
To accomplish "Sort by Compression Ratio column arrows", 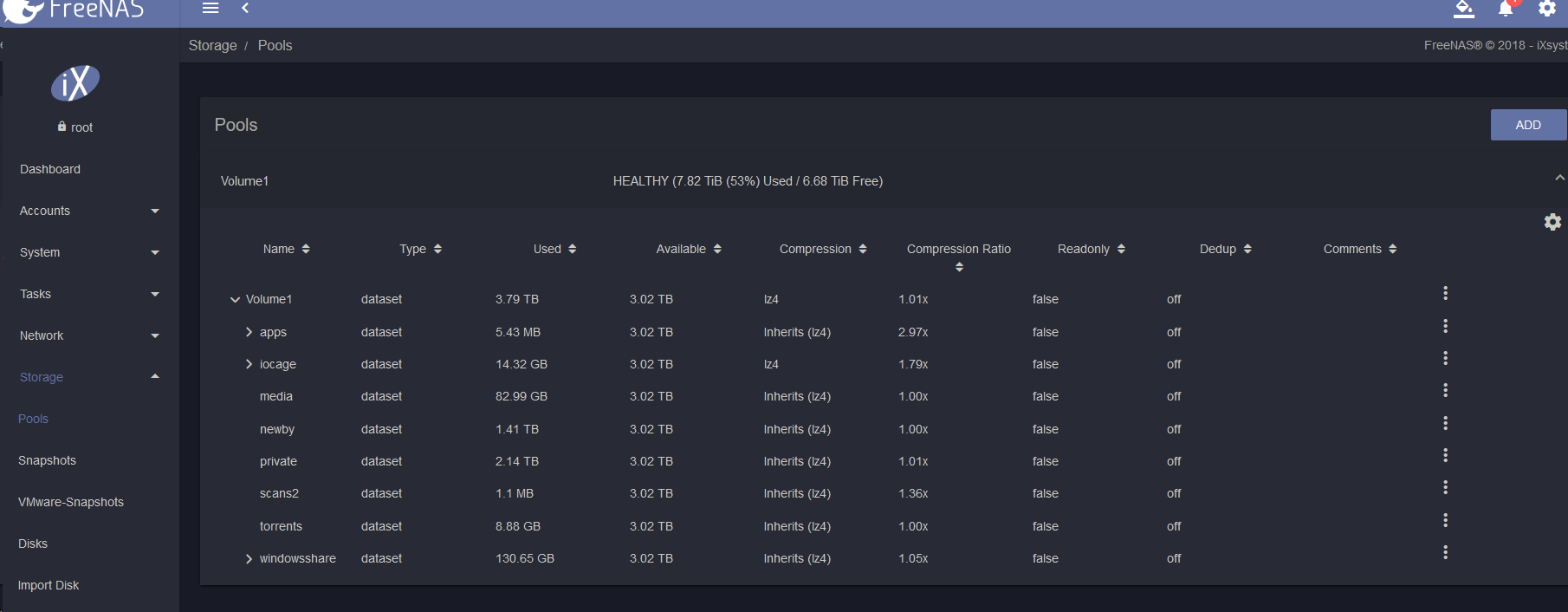I will coord(959,267).
